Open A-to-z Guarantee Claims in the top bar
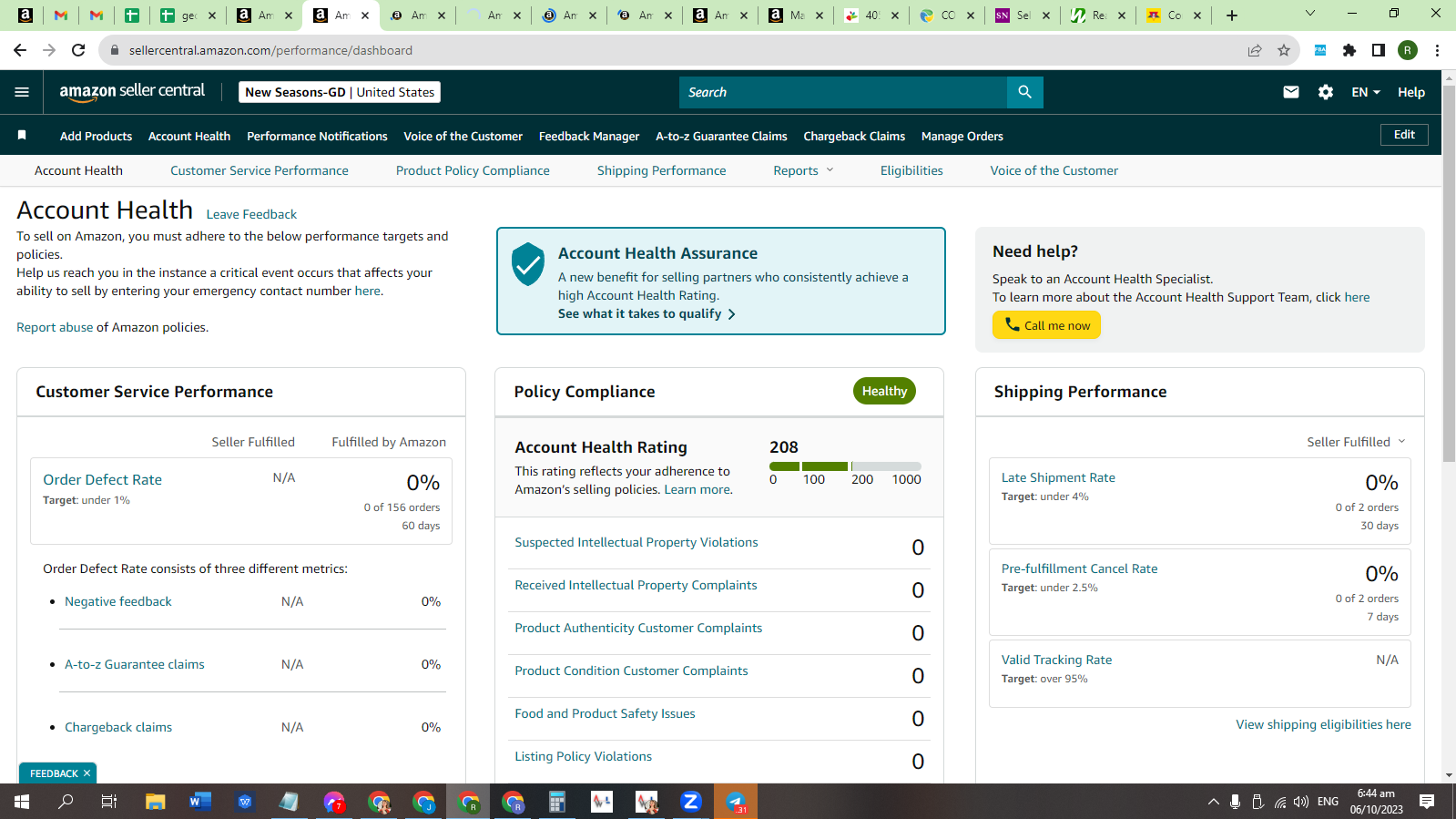Screen dimensions: 1456x819 point(721,136)
